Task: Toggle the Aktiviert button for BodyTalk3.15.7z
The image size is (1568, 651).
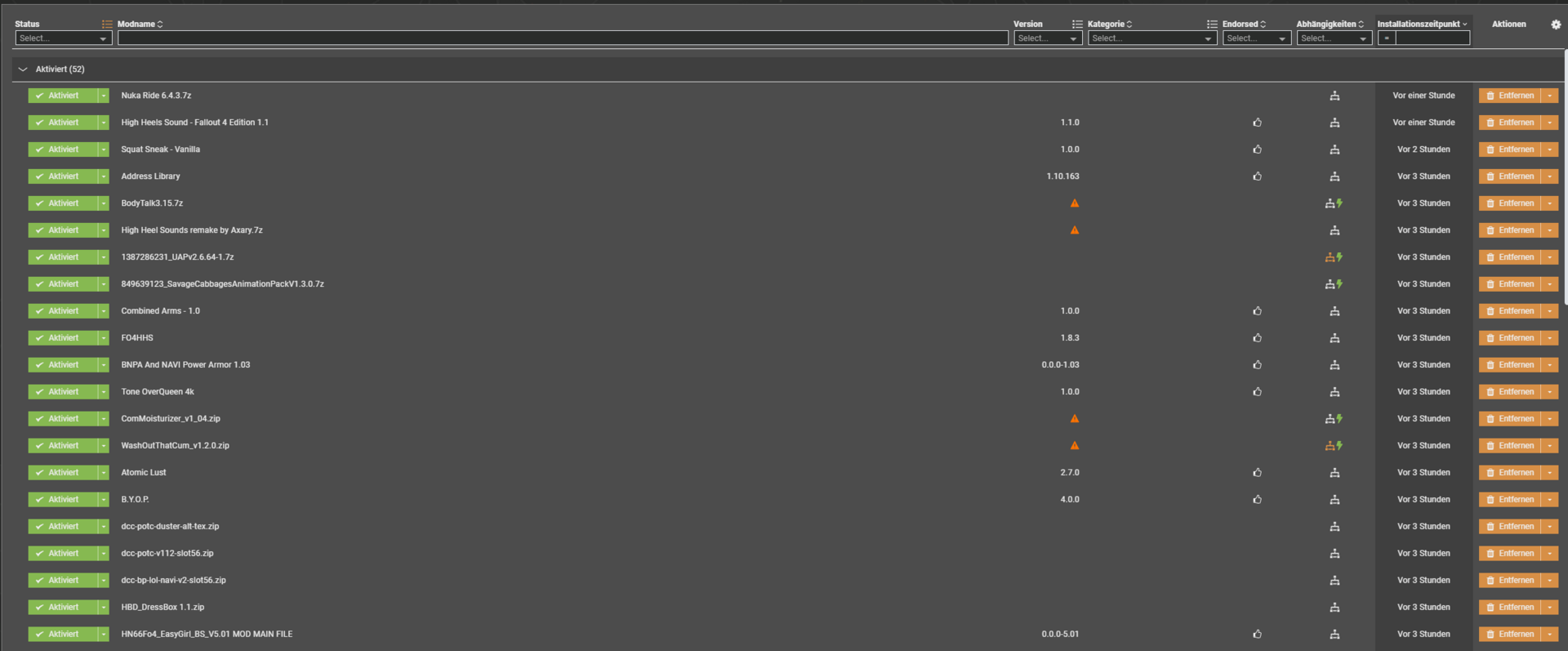Action: [x=63, y=203]
